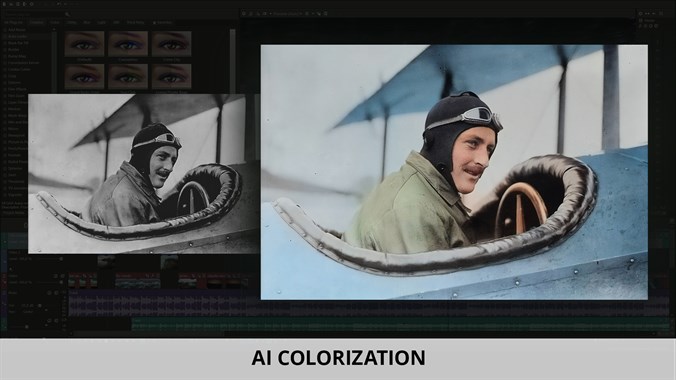Select the blue-eye preset thumbnail in top row
The height and width of the screenshot is (380, 676).
click(x=128, y=44)
